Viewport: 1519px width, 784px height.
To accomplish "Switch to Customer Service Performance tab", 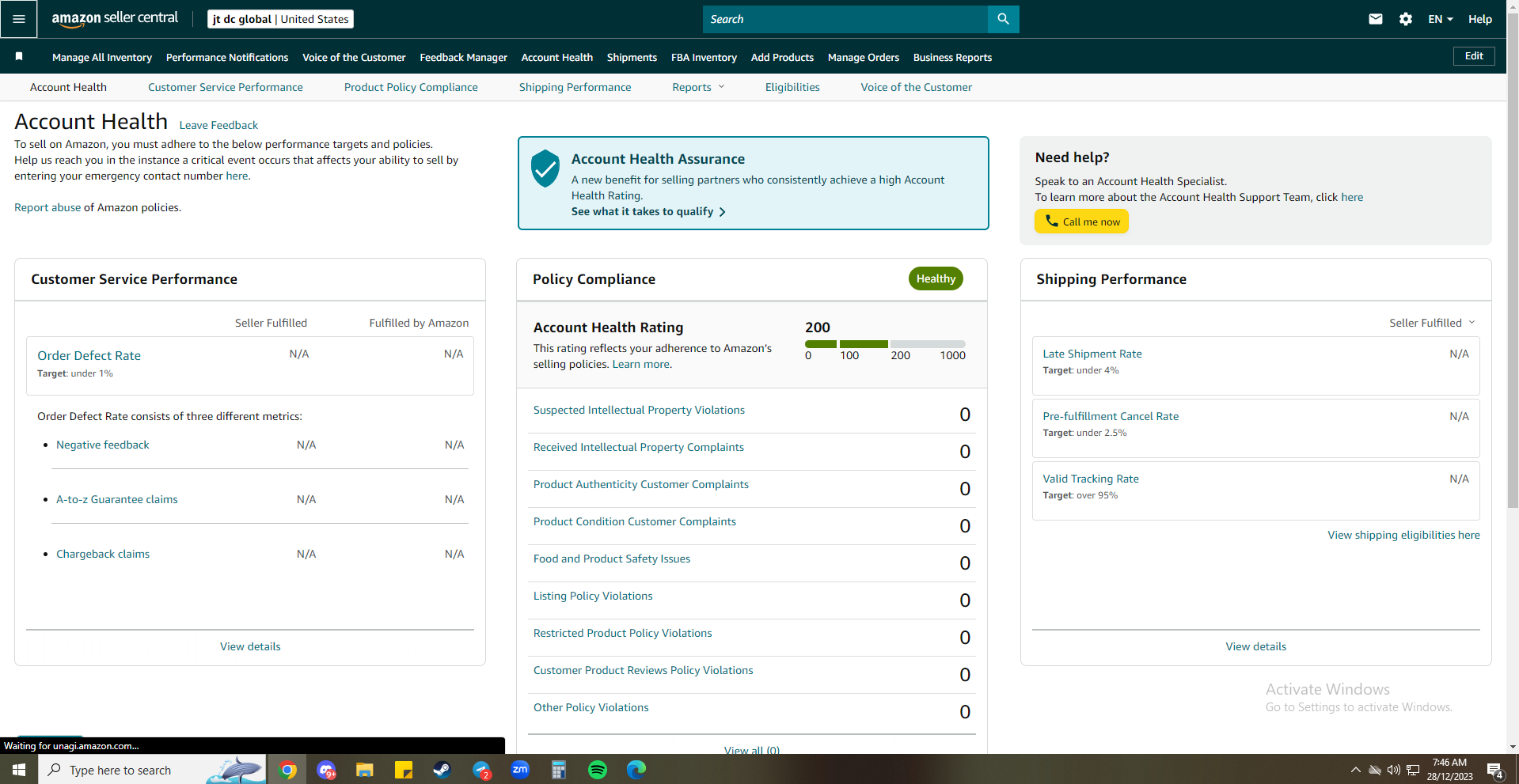I will coord(226,87).
